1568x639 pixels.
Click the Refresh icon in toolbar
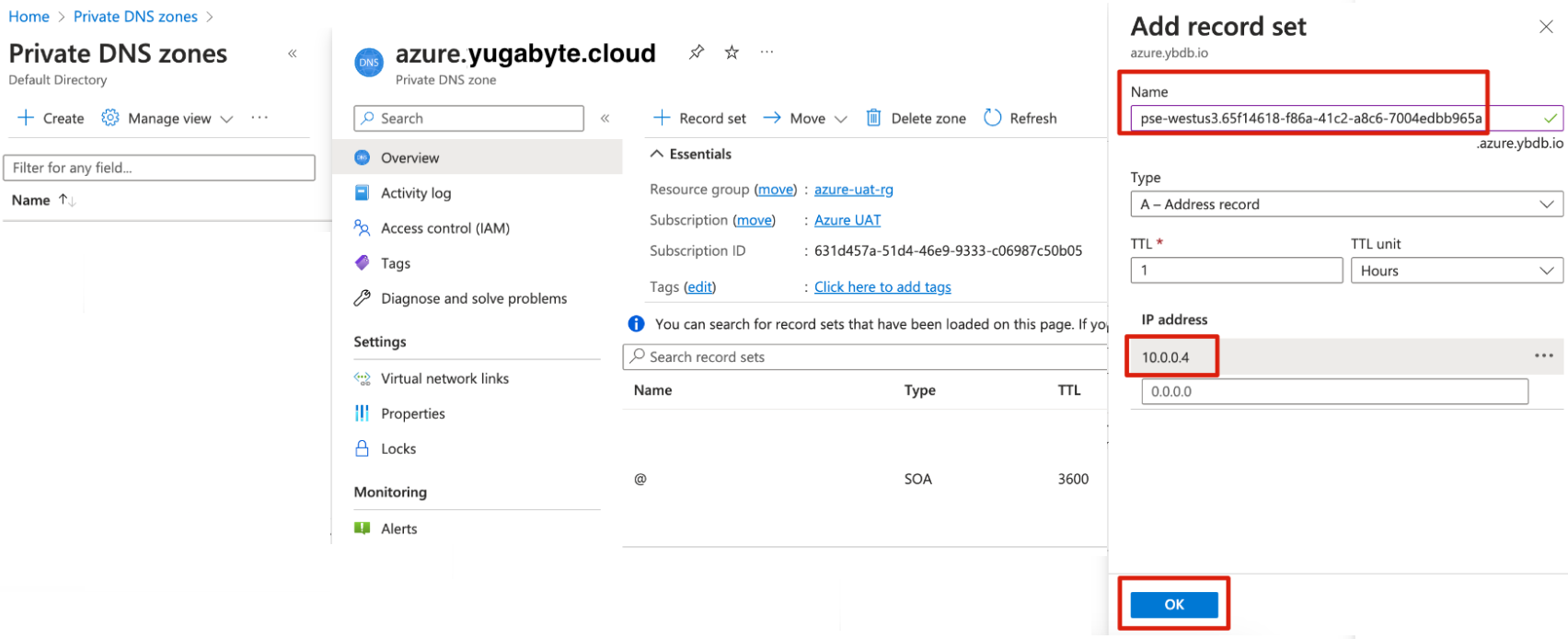click(x=992, y=118)
